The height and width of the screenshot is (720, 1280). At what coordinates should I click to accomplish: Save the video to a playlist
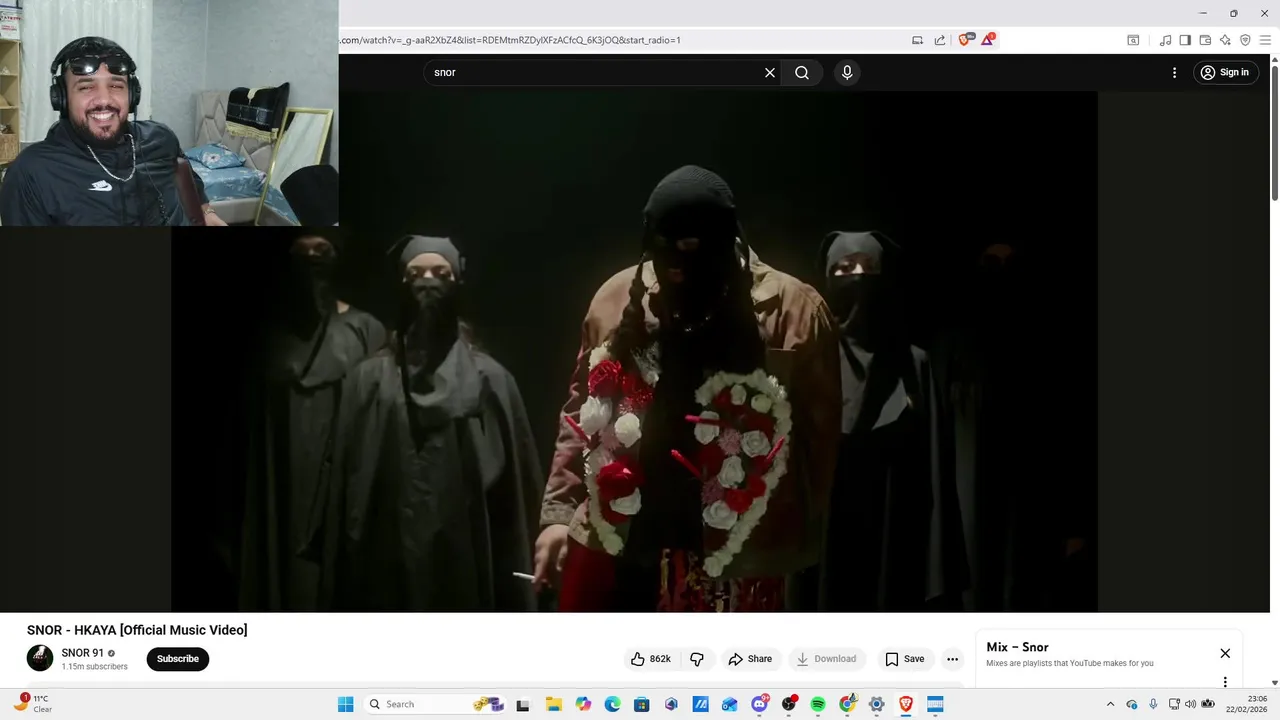pyautogui.click(x=904, y=659)
